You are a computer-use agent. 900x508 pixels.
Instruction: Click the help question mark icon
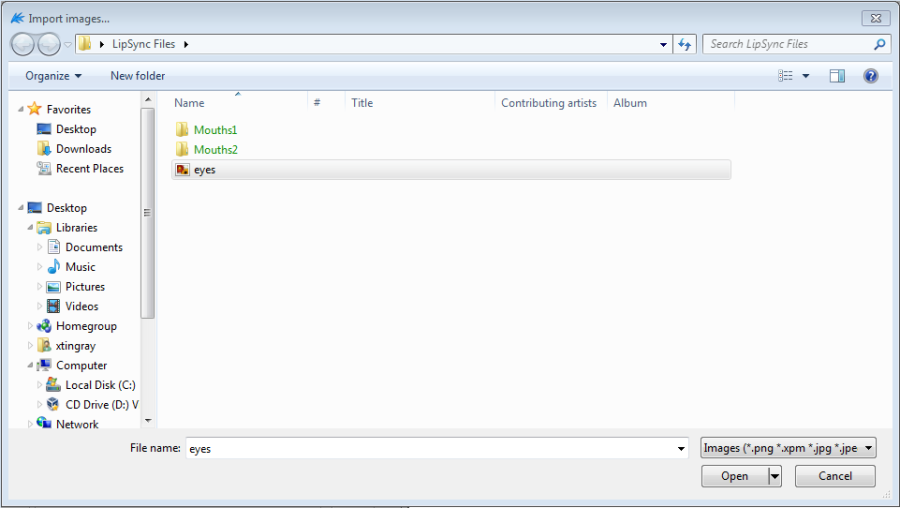click(x=870, y=76)
